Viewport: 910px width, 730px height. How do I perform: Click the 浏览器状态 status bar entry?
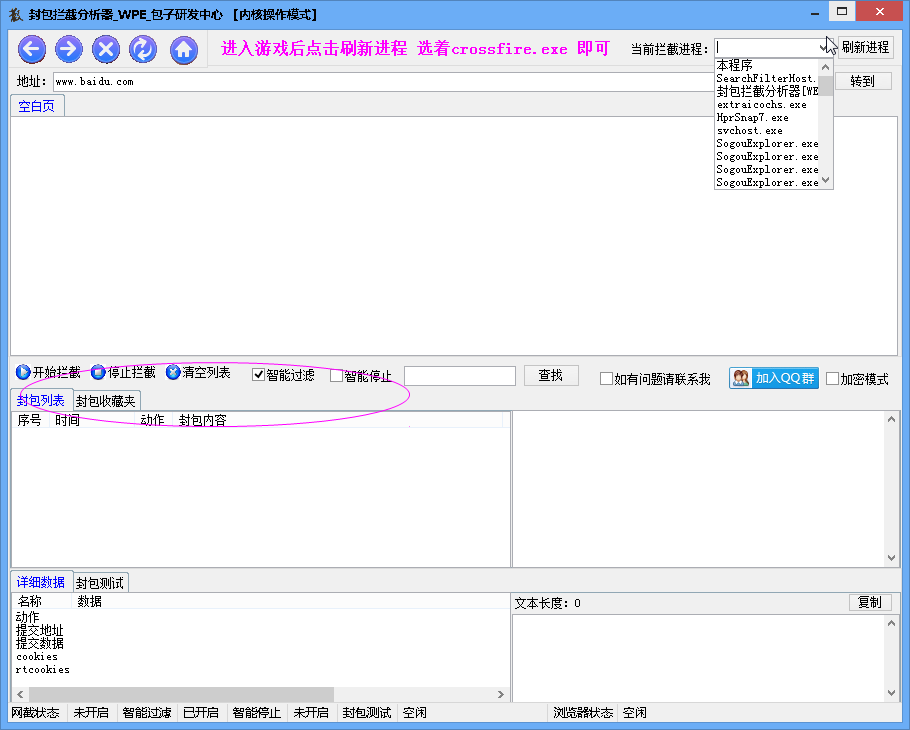pyautogui.click(x=583, y=713)
